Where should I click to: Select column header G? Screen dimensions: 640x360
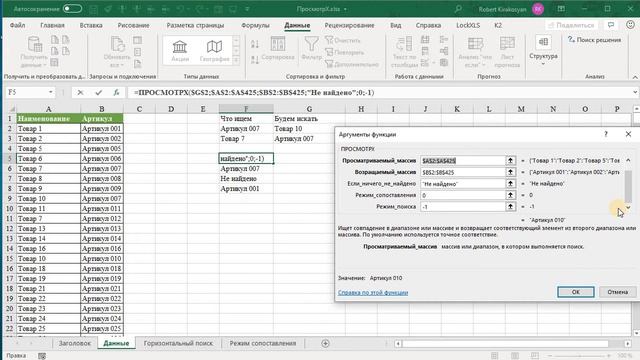[309, 109]
